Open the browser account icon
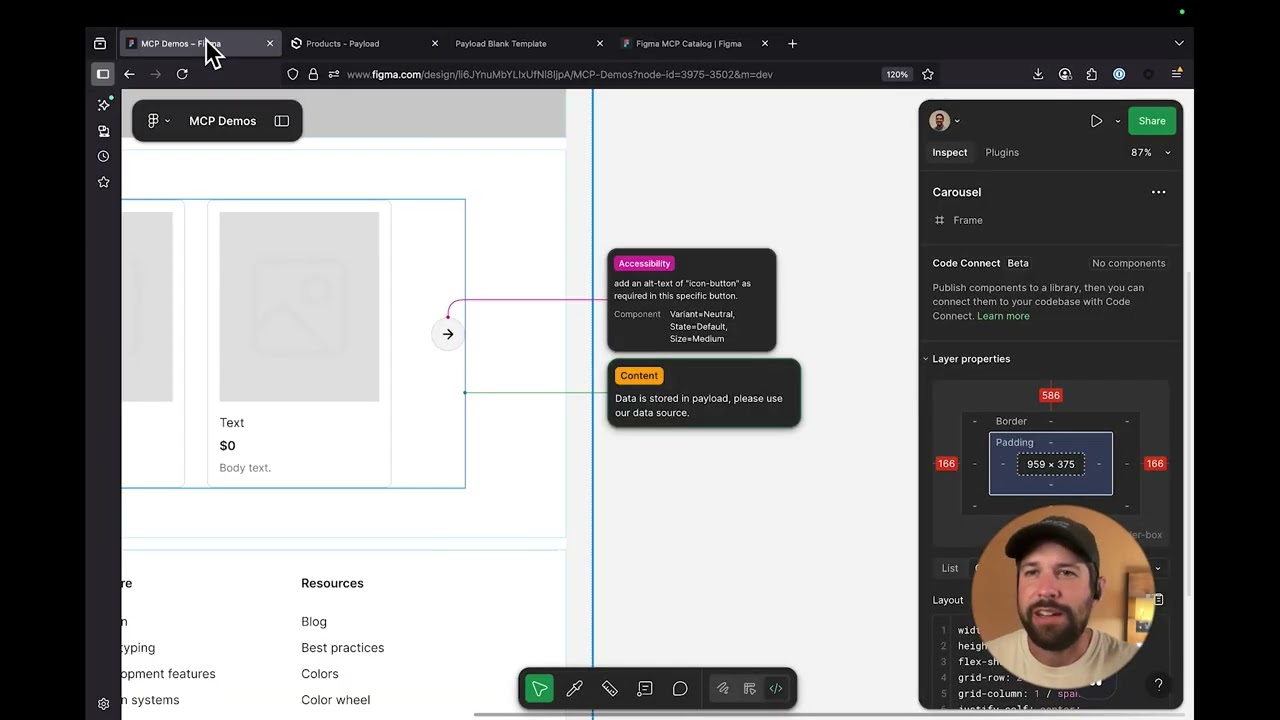The image size is (1280, 720). (x=1065, y=74)
